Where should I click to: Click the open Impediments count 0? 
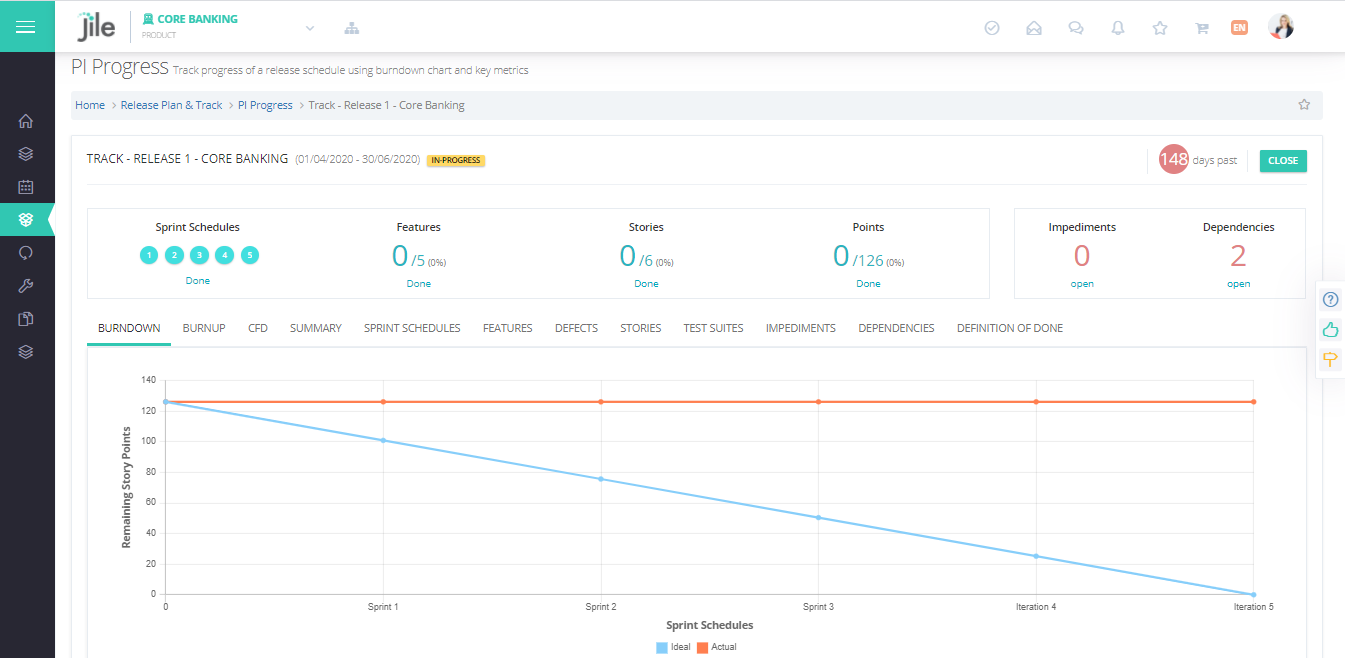(x=1081, y=256)
